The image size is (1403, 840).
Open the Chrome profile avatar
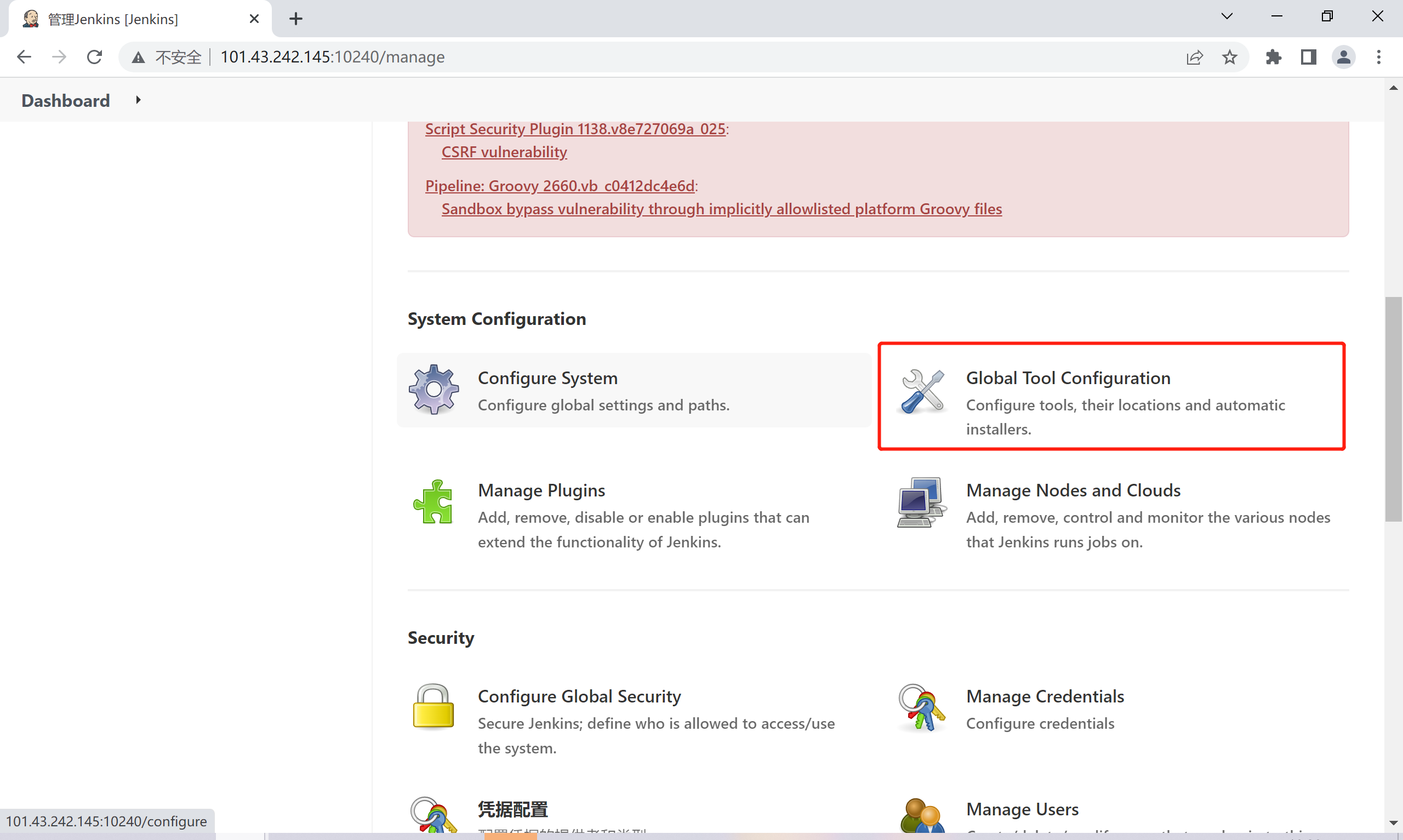click(1344, 57)
